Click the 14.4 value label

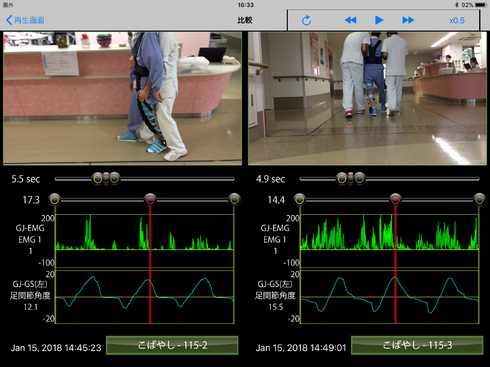click(x=276, y=200)
